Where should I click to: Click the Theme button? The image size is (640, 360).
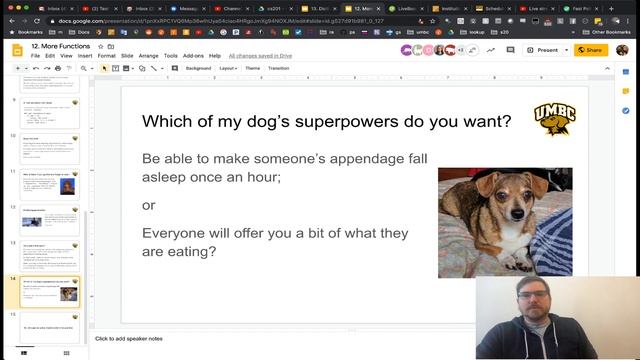253,68
